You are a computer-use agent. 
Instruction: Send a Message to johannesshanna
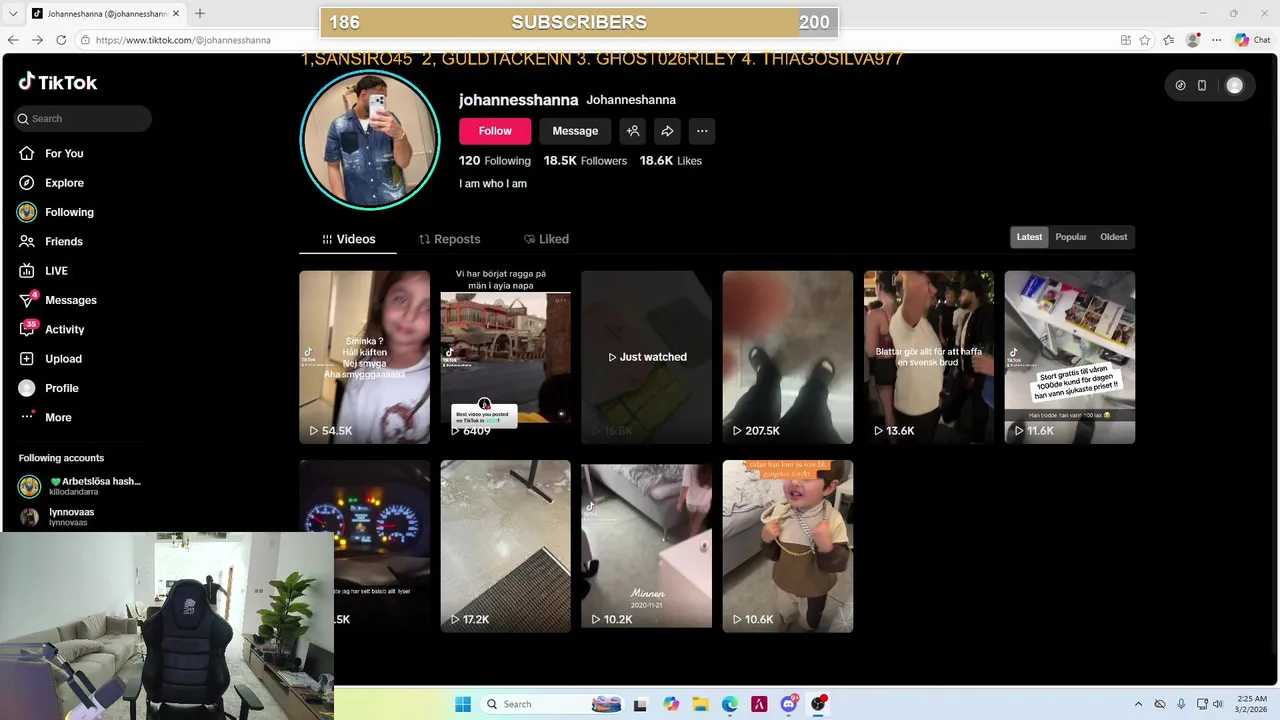(x=575, y=131)
